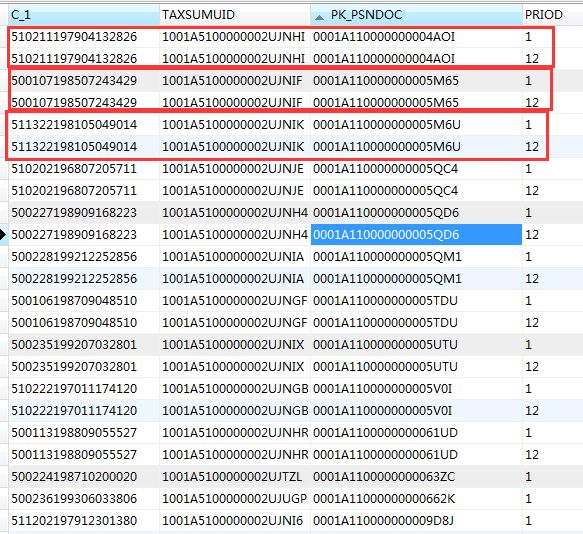Select cell 0001A110000000005TDU with PRIOD 1
This screenshot has width=583, height=534.
pos(416,300)
